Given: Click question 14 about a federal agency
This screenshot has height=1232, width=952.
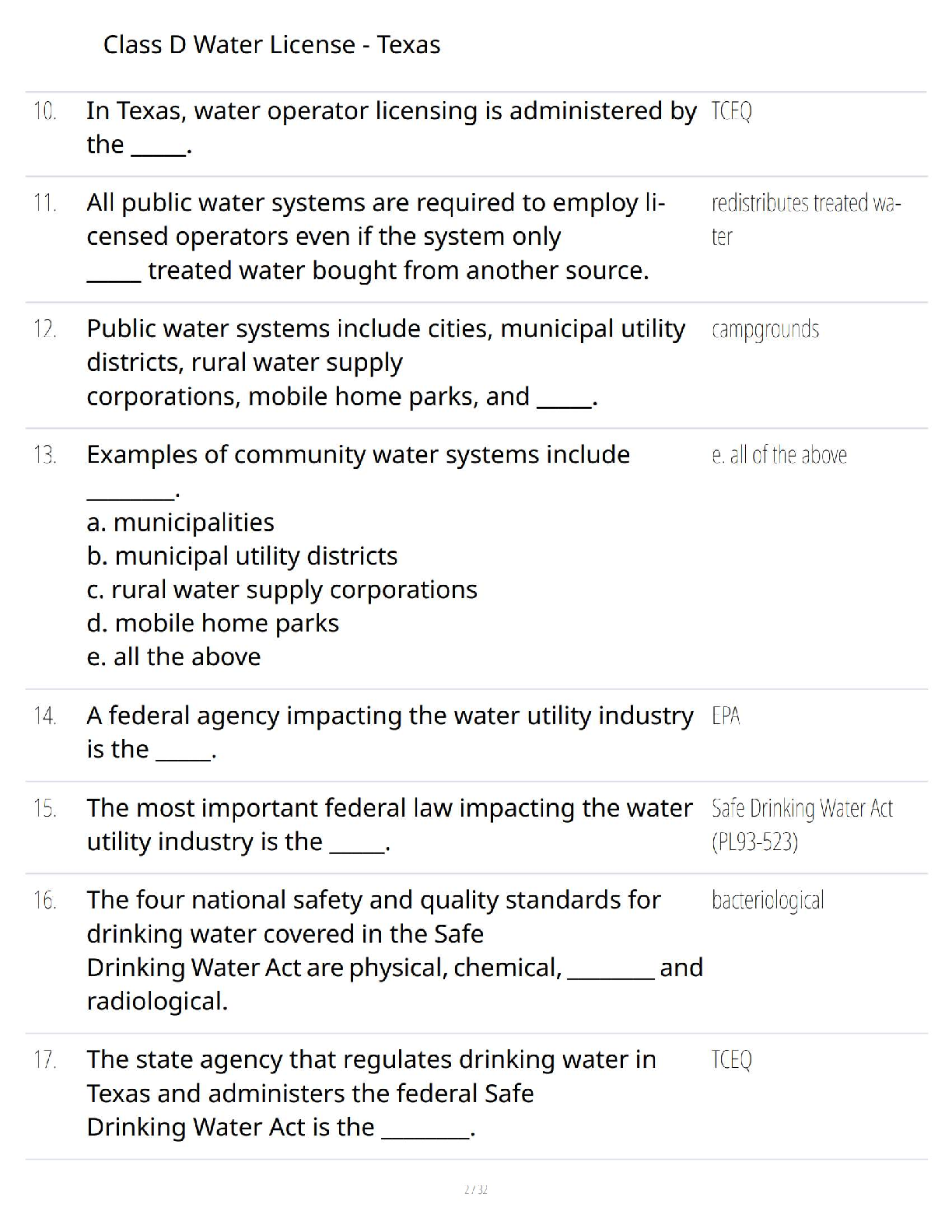Looking at the screenshot, I should coord(390,733).
